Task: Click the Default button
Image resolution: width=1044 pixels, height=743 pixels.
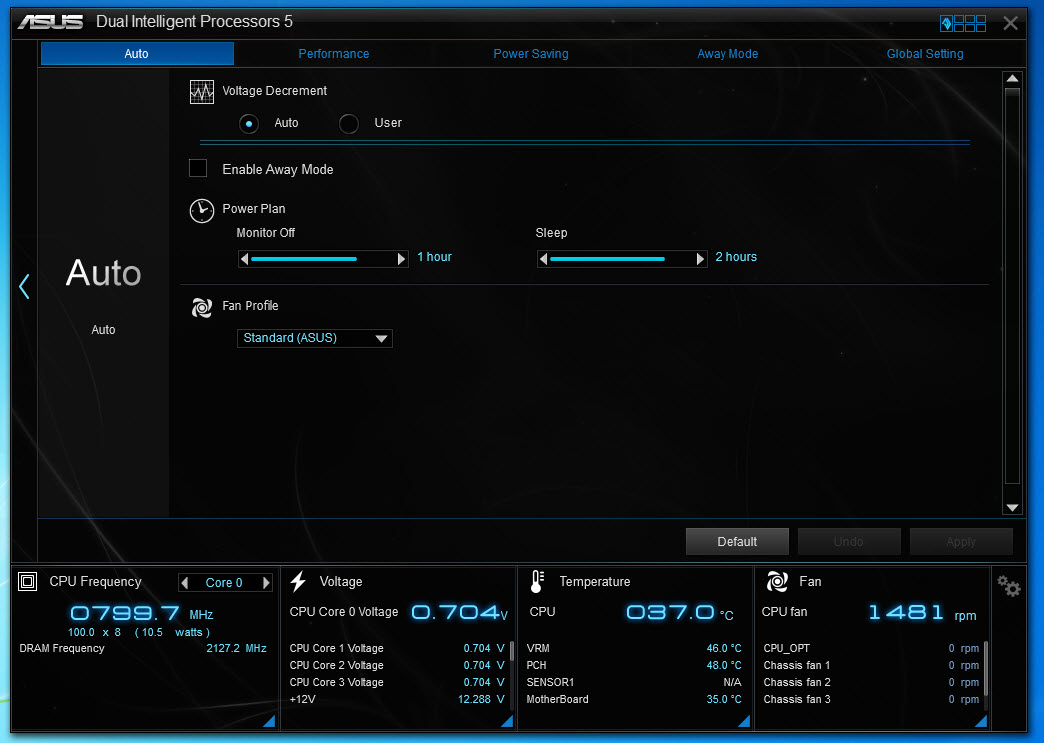Action: [737, 541]
